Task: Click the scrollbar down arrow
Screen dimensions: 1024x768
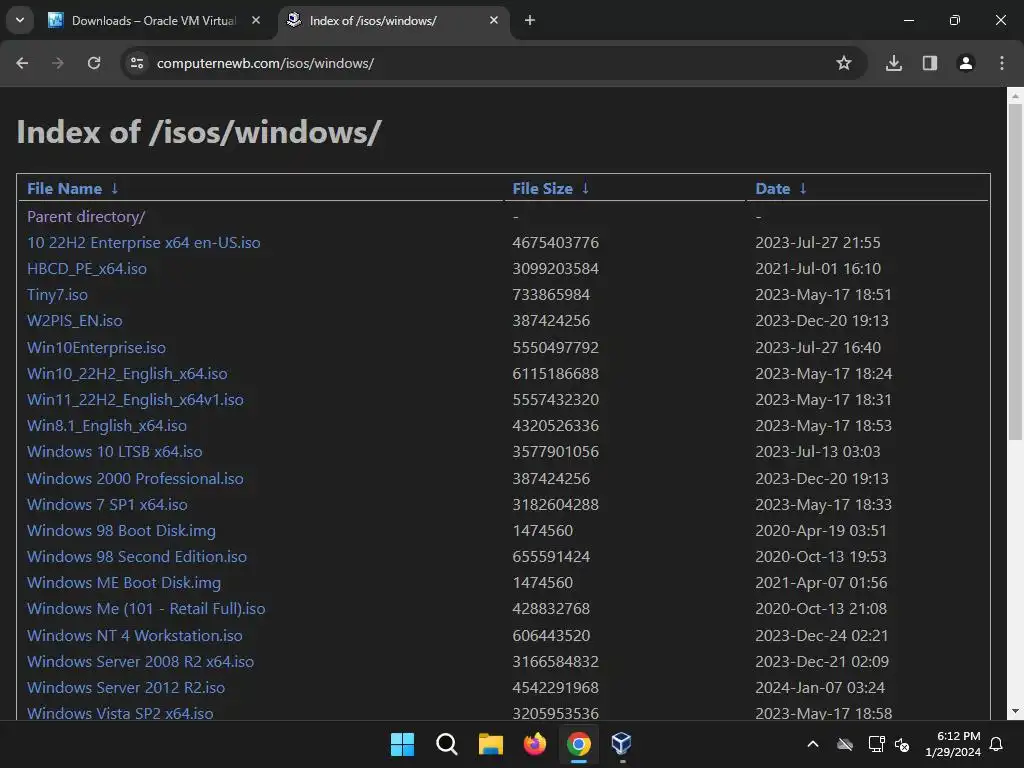Action: point(1015,711)
